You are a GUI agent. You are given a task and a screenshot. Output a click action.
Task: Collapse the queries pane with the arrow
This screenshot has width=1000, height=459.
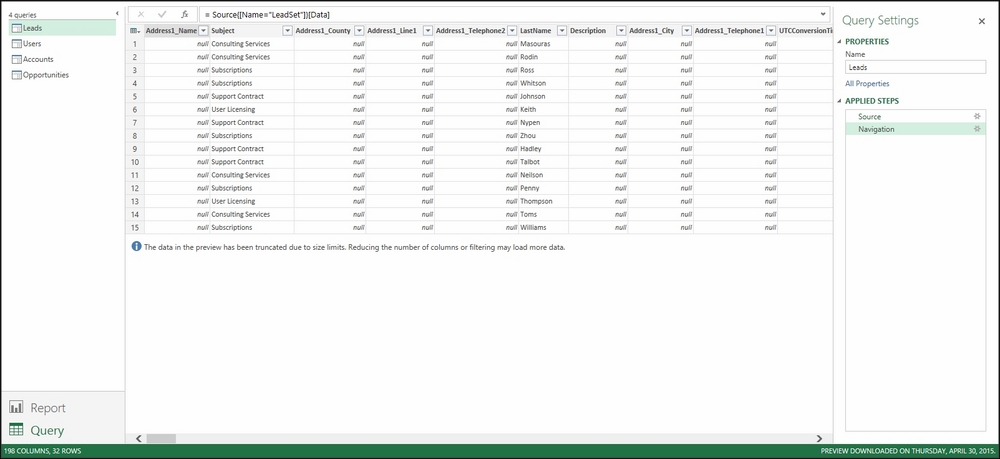coord(118,14)
